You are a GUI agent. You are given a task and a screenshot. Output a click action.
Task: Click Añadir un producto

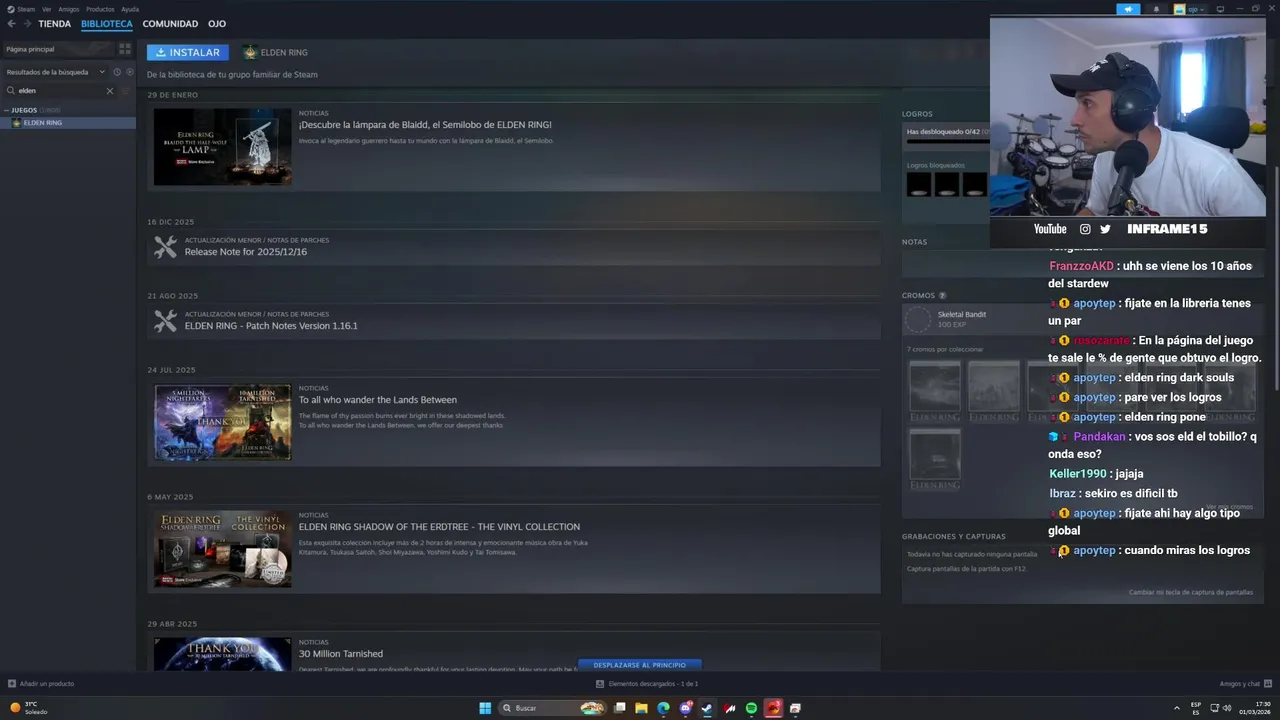tap(41, 684)
